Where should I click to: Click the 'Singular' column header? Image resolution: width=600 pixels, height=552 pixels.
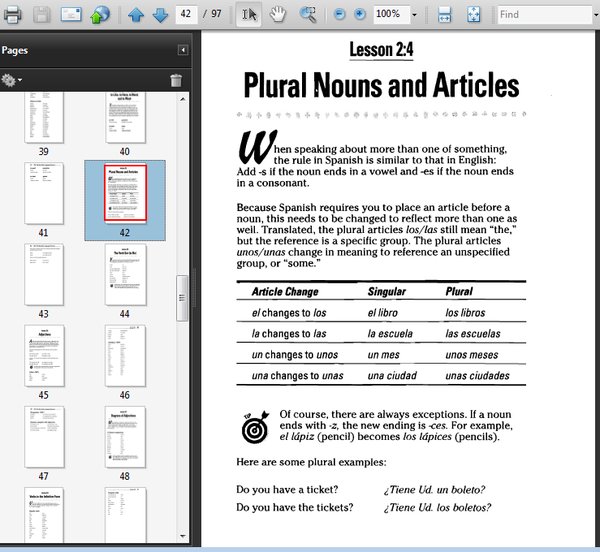(x=386, y=292)
